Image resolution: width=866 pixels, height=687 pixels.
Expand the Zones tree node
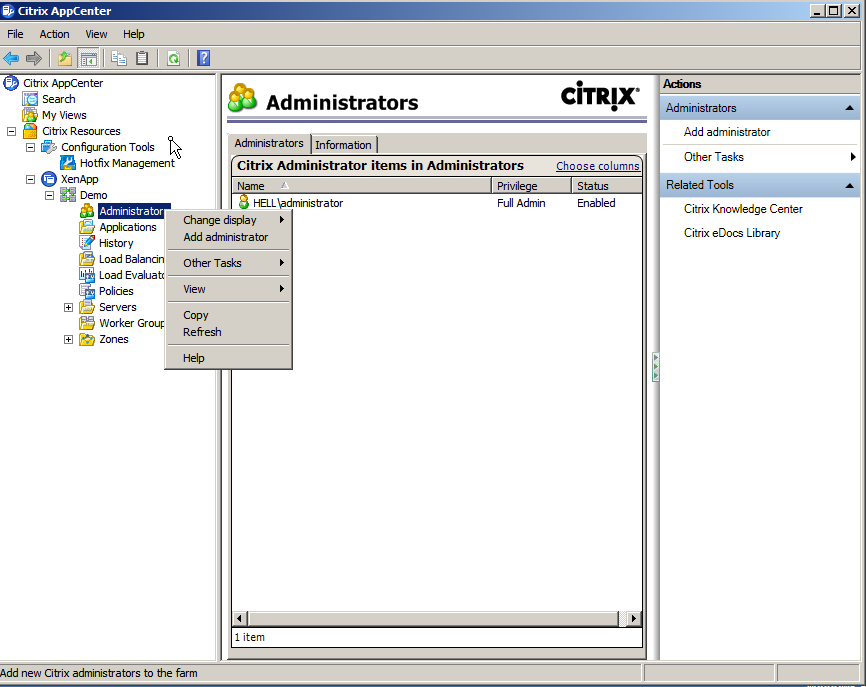tap(68, 340)
